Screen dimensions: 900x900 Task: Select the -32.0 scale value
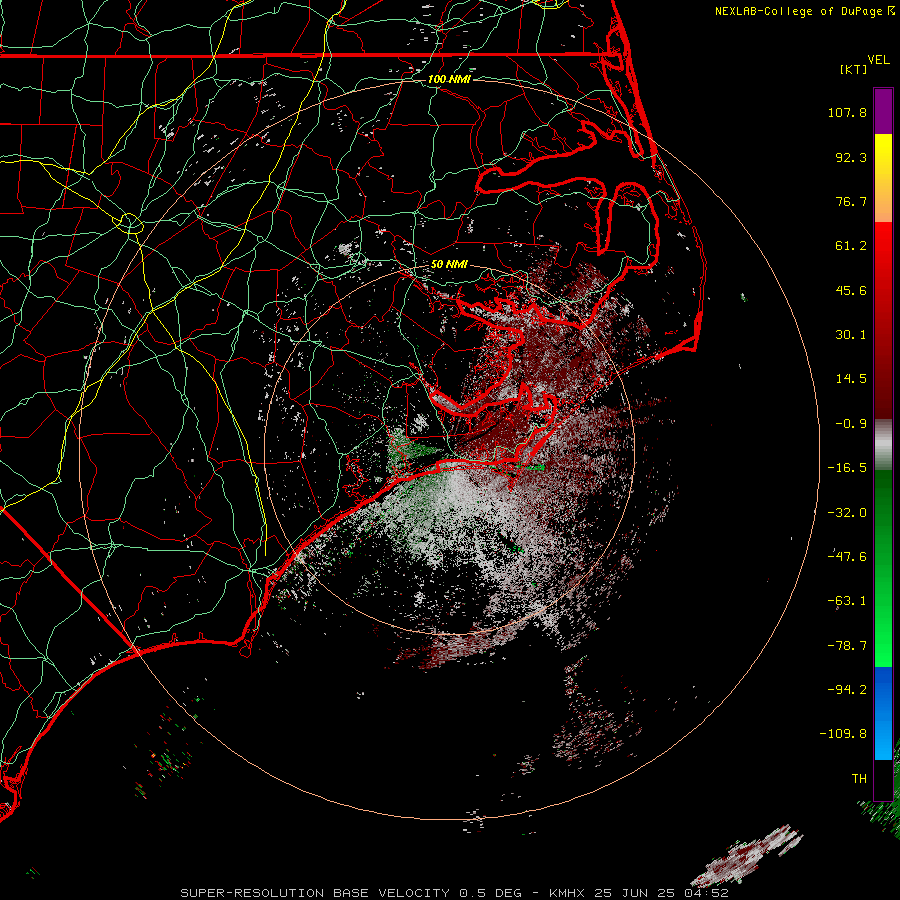[x=847, y=513]
